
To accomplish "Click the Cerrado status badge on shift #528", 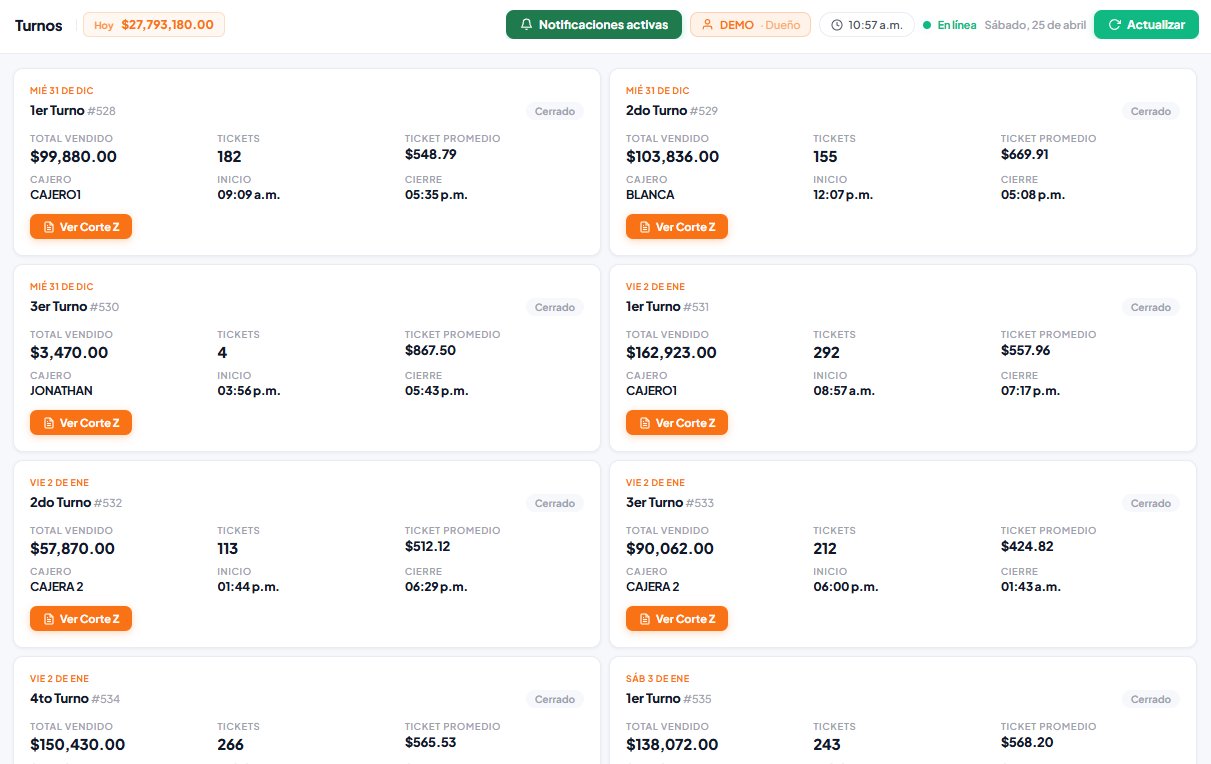I will click(554, 111).
